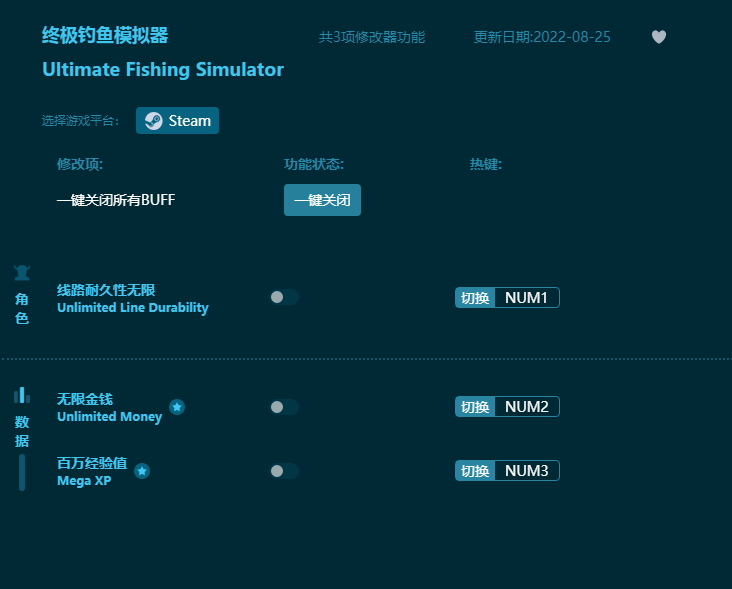Click the vertical scrollbar under 数据
The image size is (732, 589).
click(22, 472)
